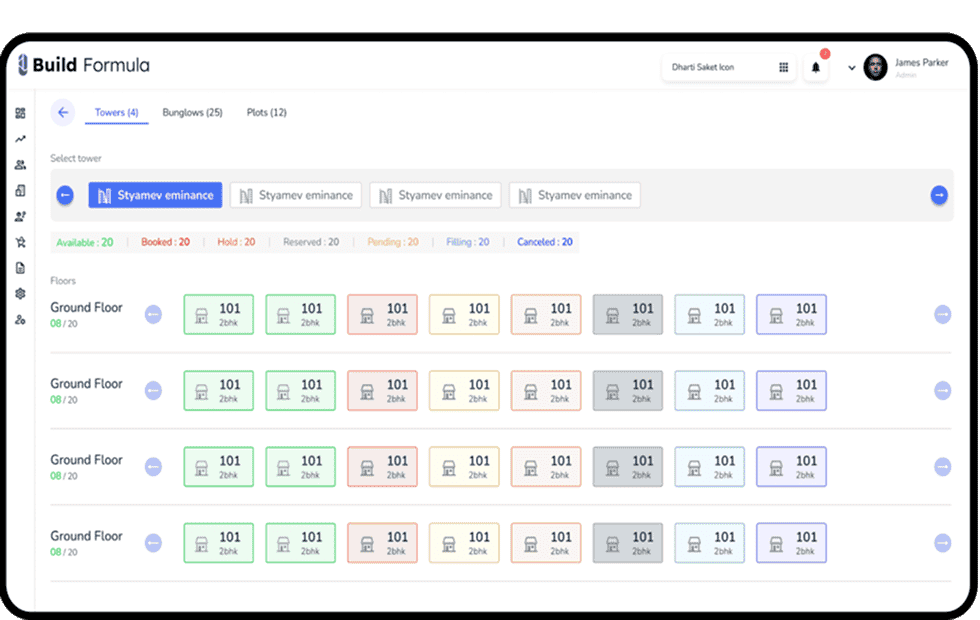The width and height of the screenshot is (980, 620).
Task: Open the analytics trend-line icon in sidebar
Action: coord(20,139)
